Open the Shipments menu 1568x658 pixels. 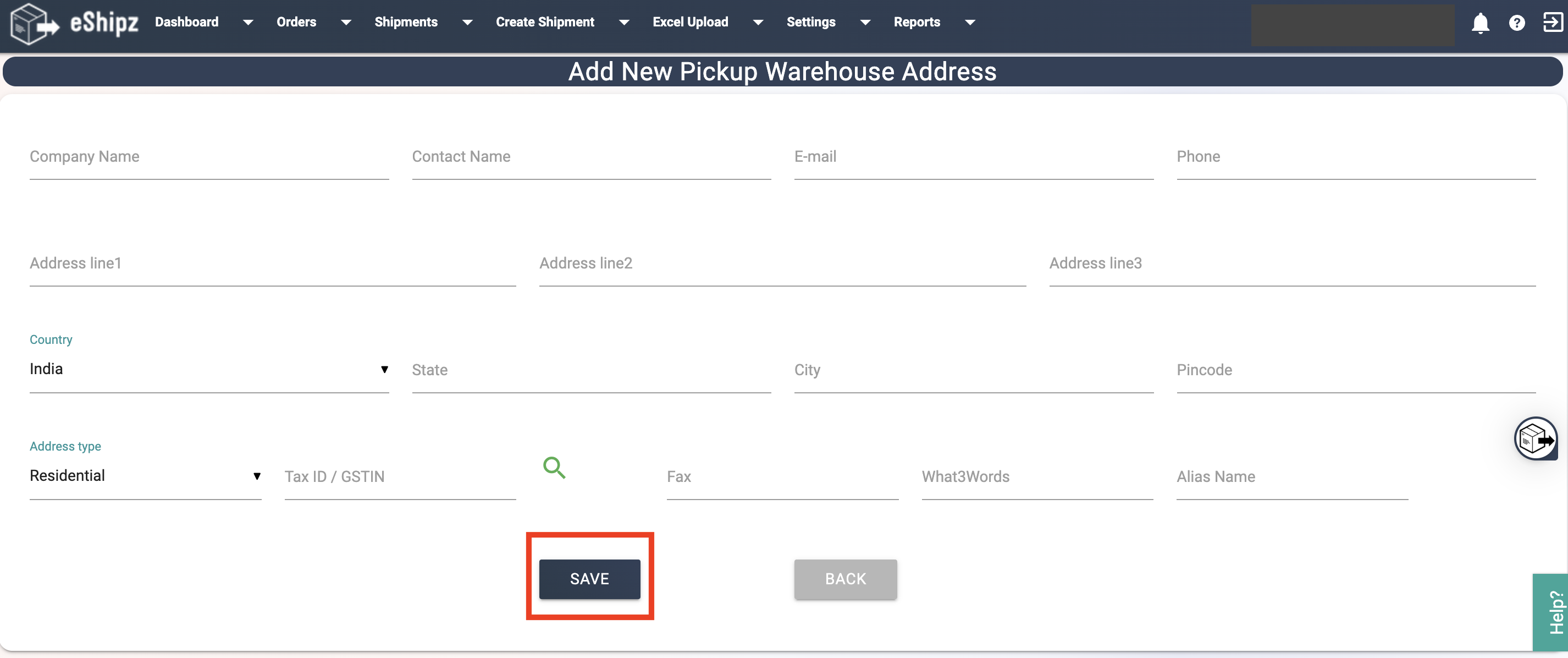pos(406,22)
